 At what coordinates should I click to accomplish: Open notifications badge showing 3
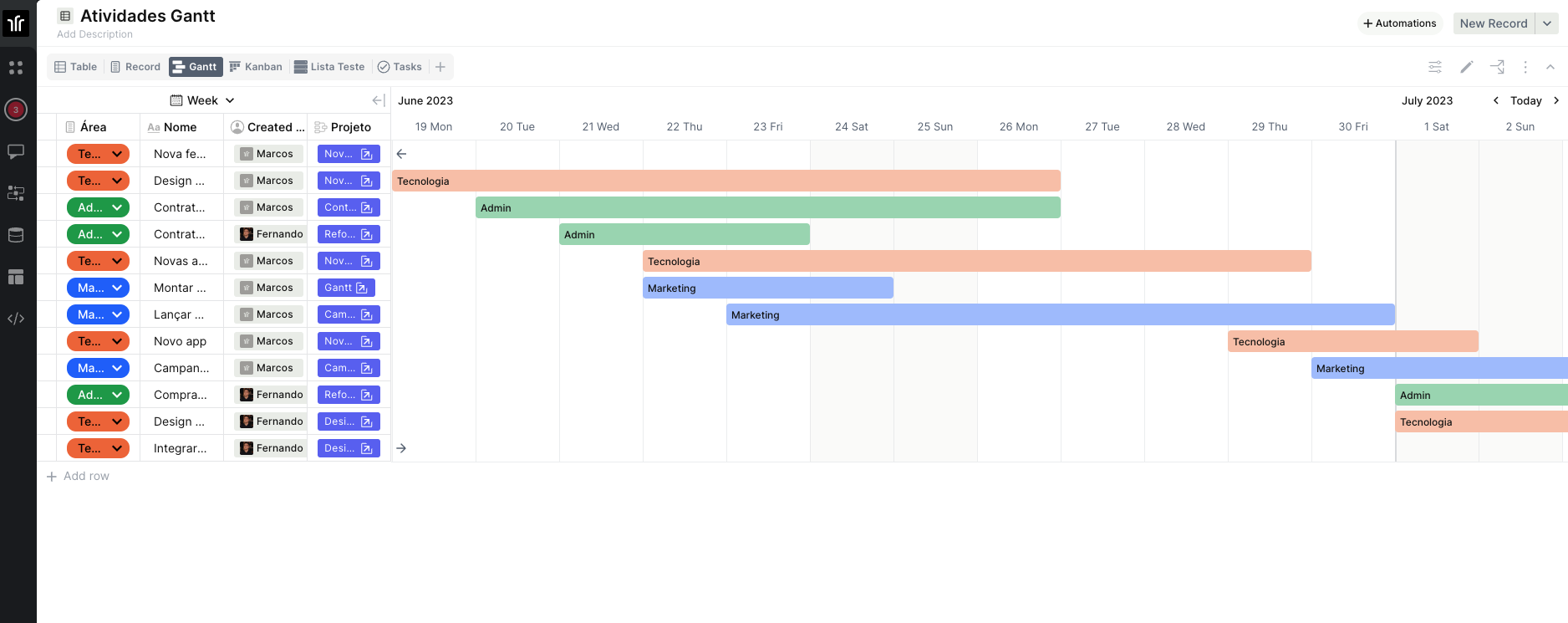coord(16,110)
